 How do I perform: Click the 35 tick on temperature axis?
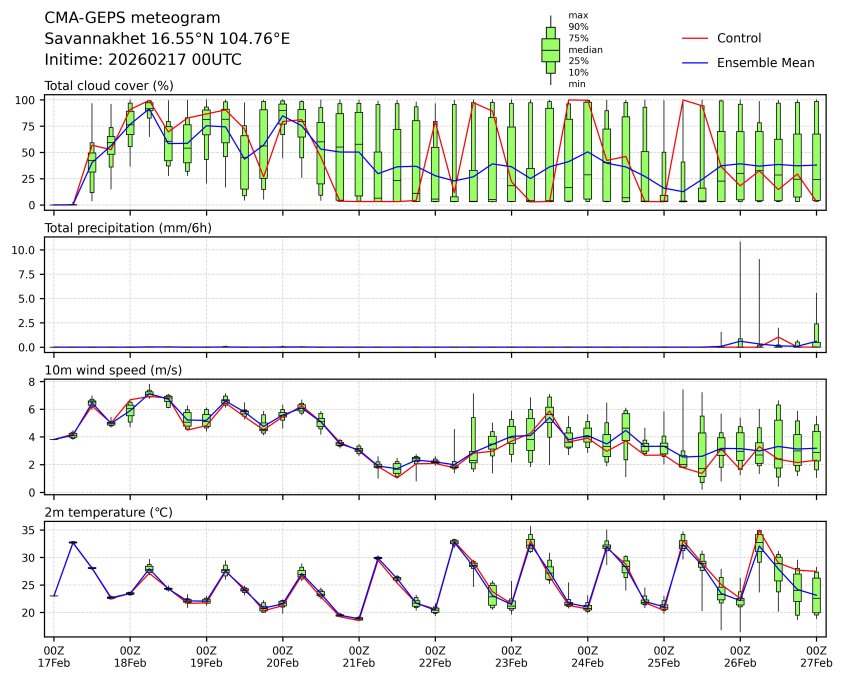[29, 530]
